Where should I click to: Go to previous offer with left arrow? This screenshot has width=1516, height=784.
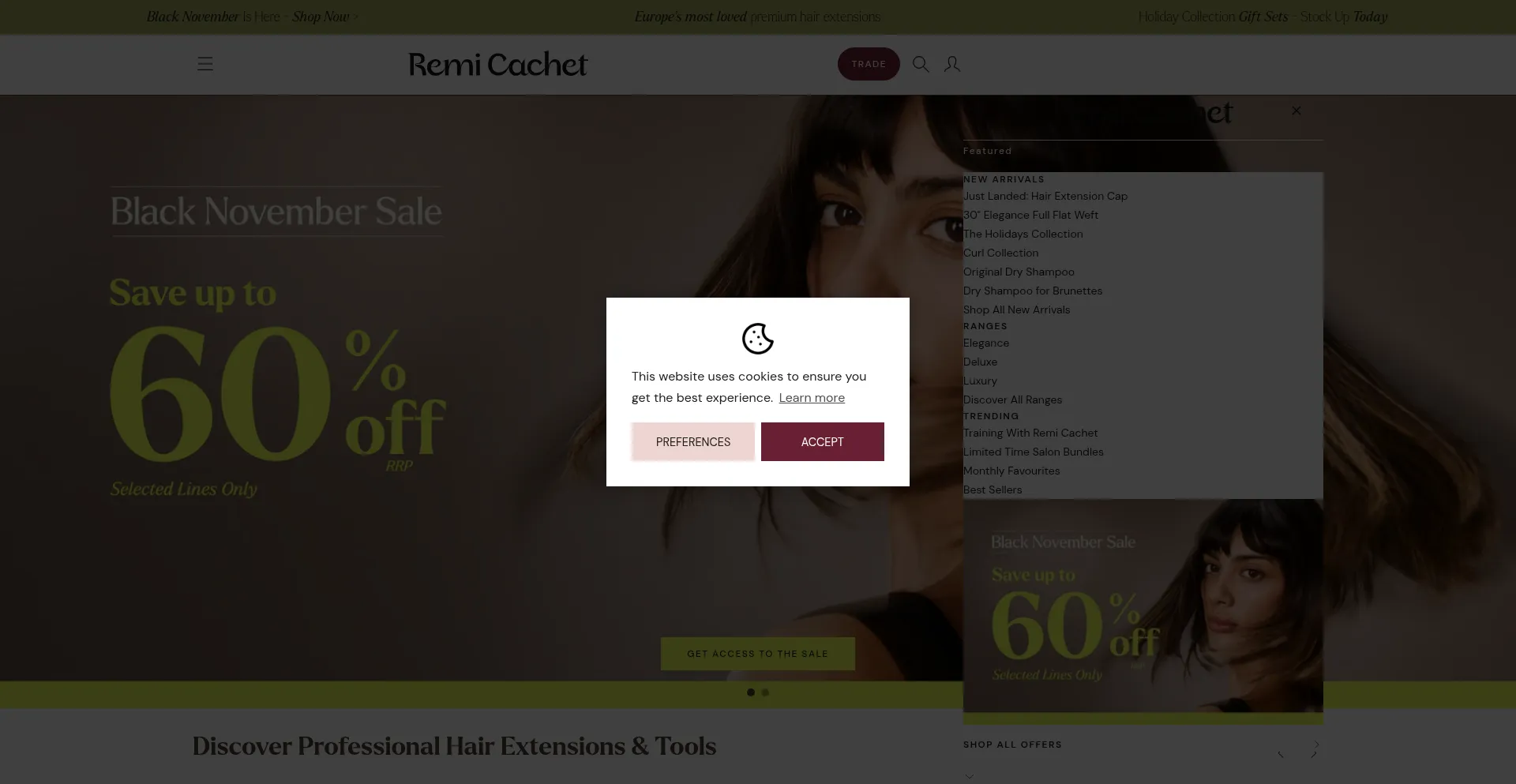(x=1281, y=755)
